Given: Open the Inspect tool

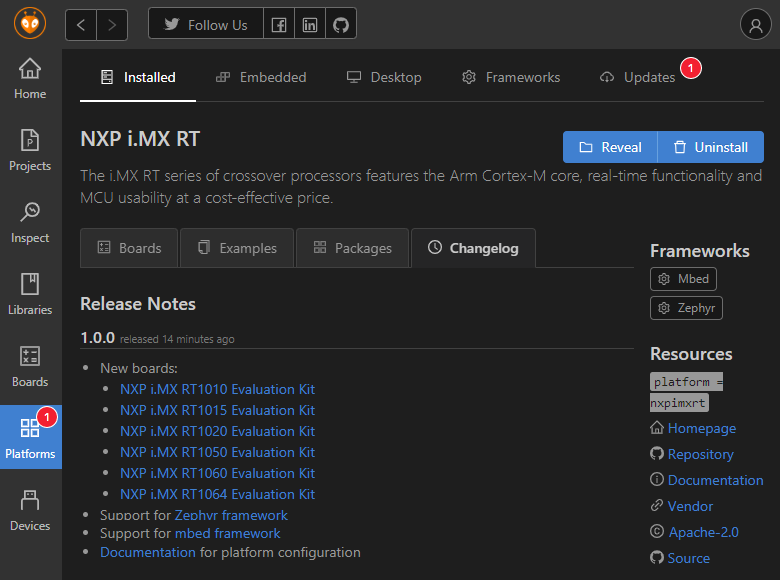Looking at the screenshot, I should pyautogui.click(x=30, y=223).
